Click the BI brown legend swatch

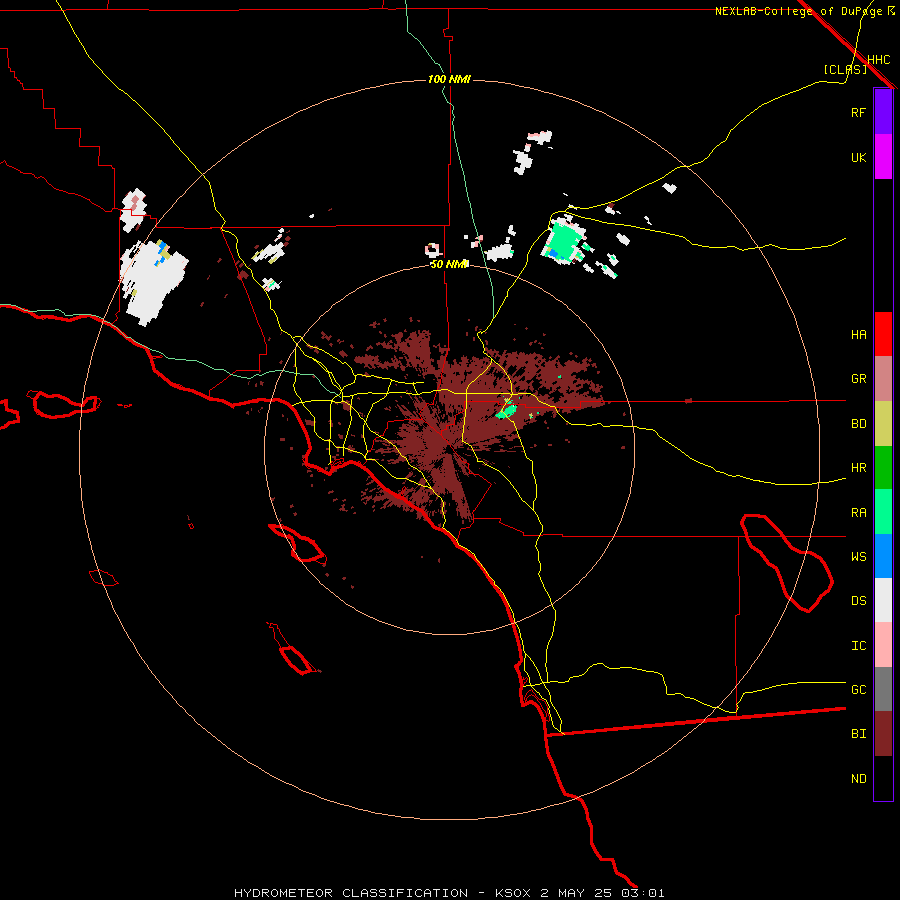point(883,734)
